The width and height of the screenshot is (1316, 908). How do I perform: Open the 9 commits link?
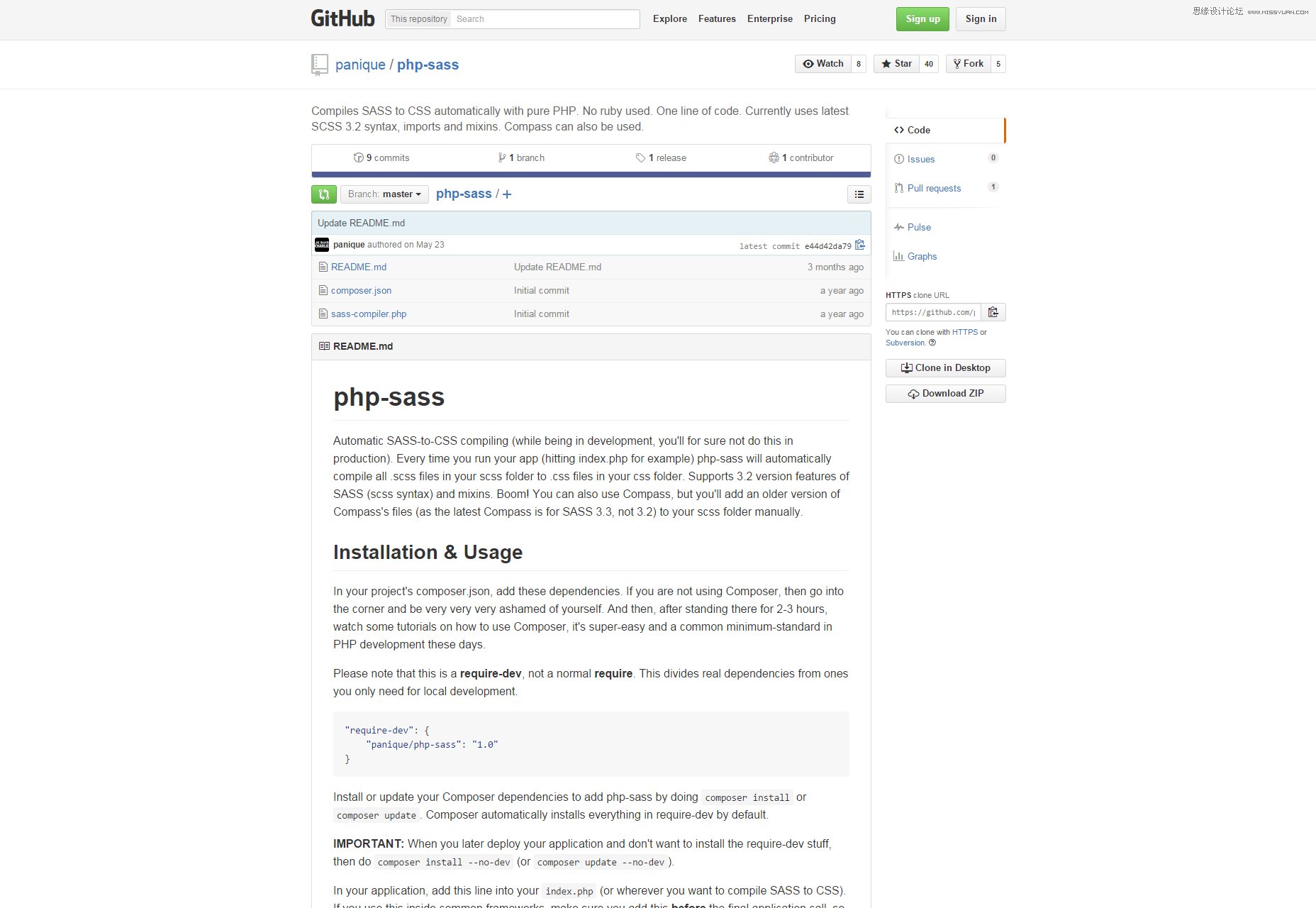click(381, 157)
